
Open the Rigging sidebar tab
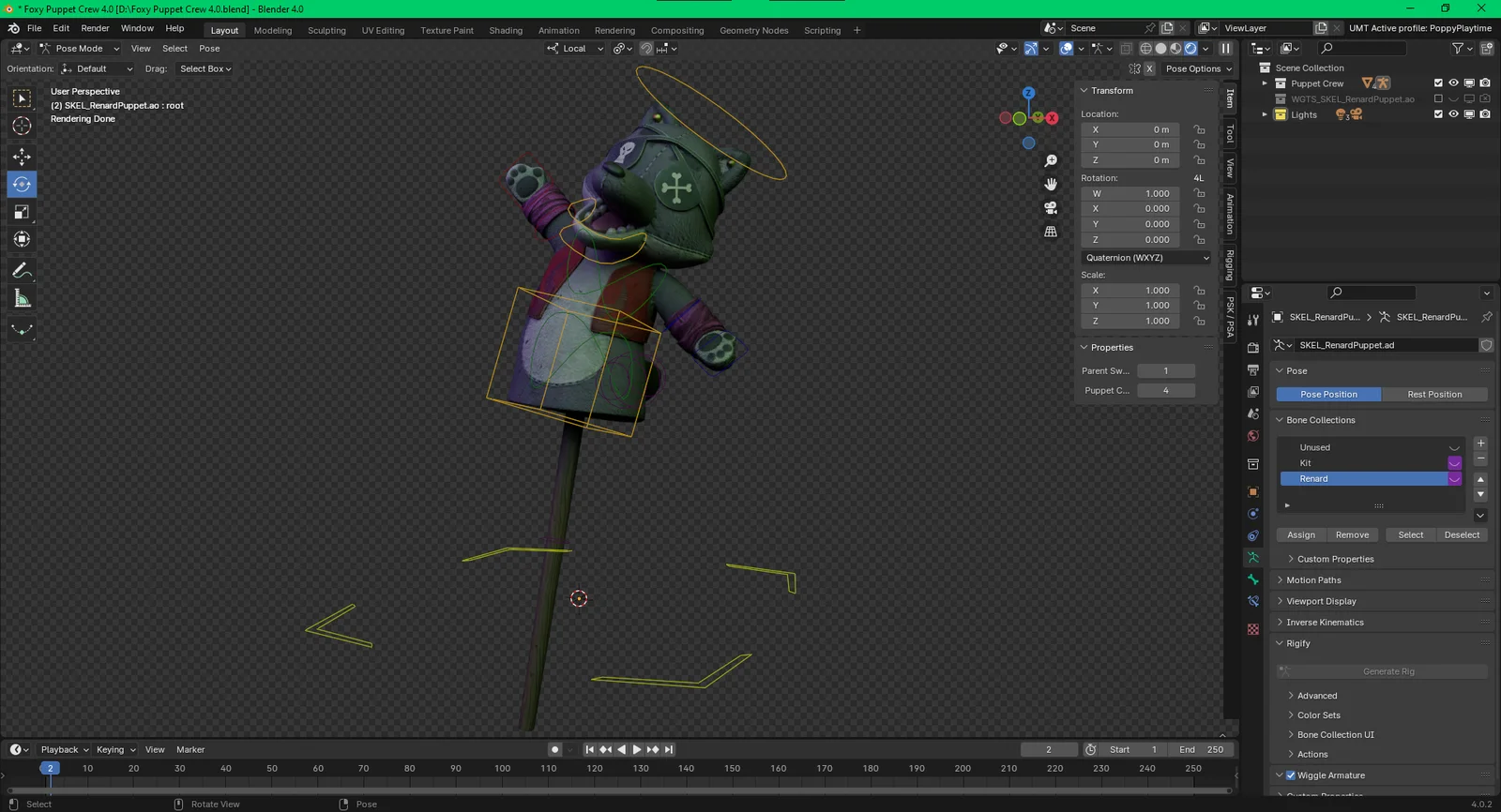pos(1230,265)
